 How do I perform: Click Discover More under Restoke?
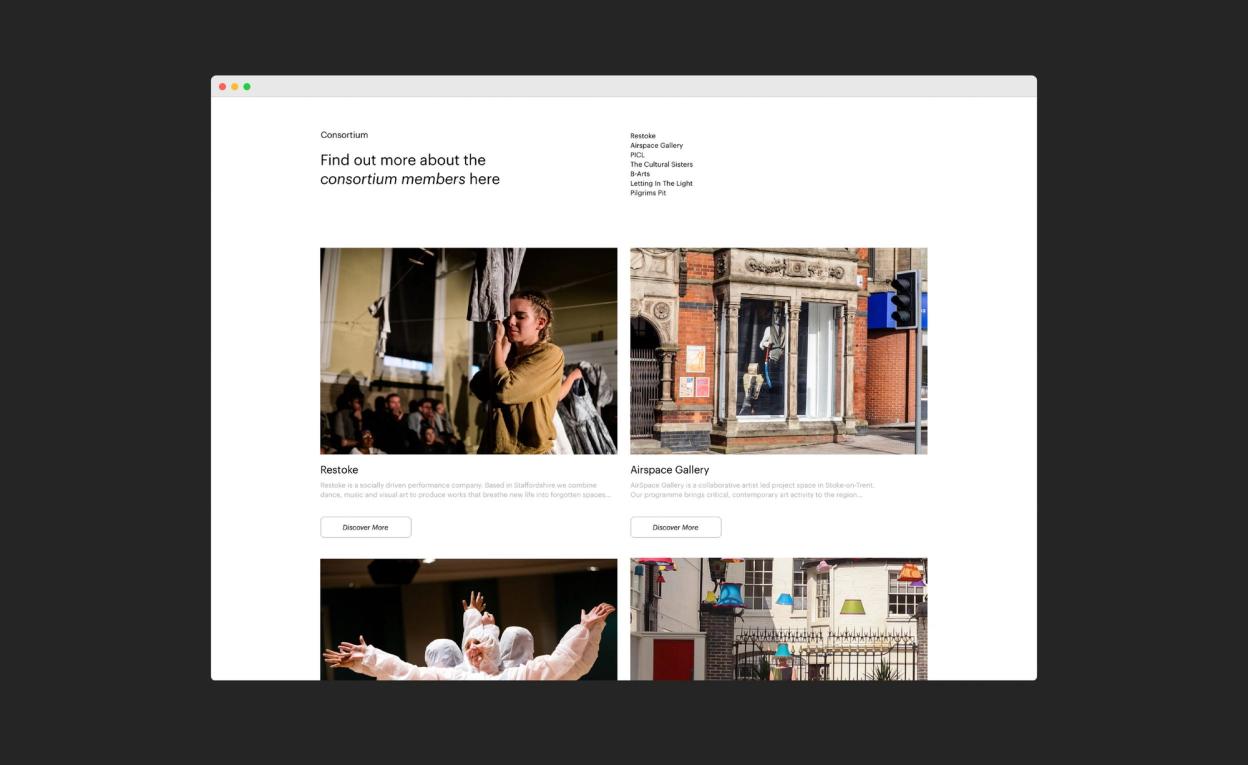366,527
